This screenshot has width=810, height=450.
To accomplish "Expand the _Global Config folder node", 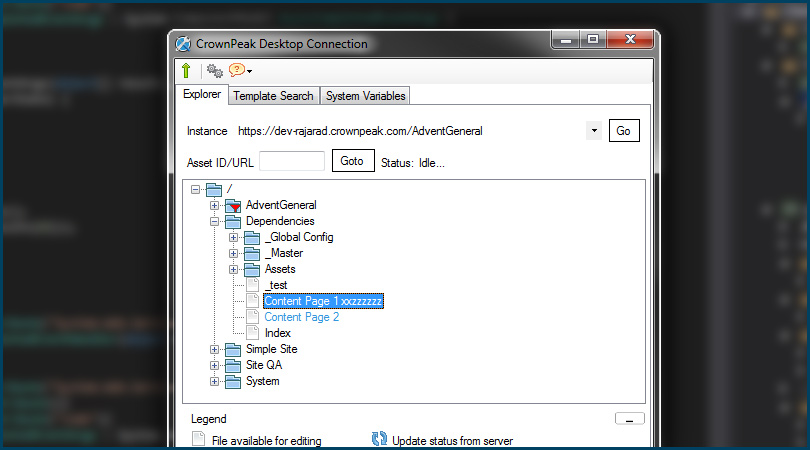I will pos(233,238).
